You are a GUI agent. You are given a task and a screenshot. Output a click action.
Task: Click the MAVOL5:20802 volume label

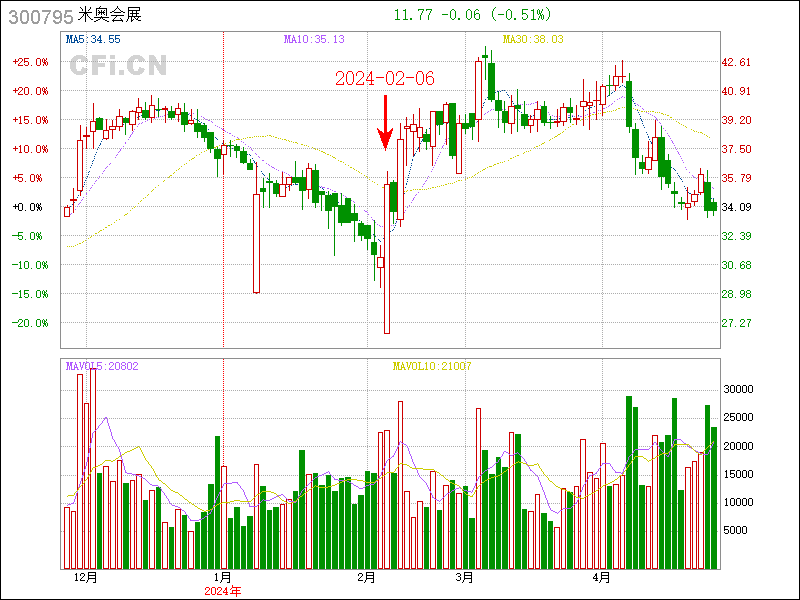click(x=102, y=366)
